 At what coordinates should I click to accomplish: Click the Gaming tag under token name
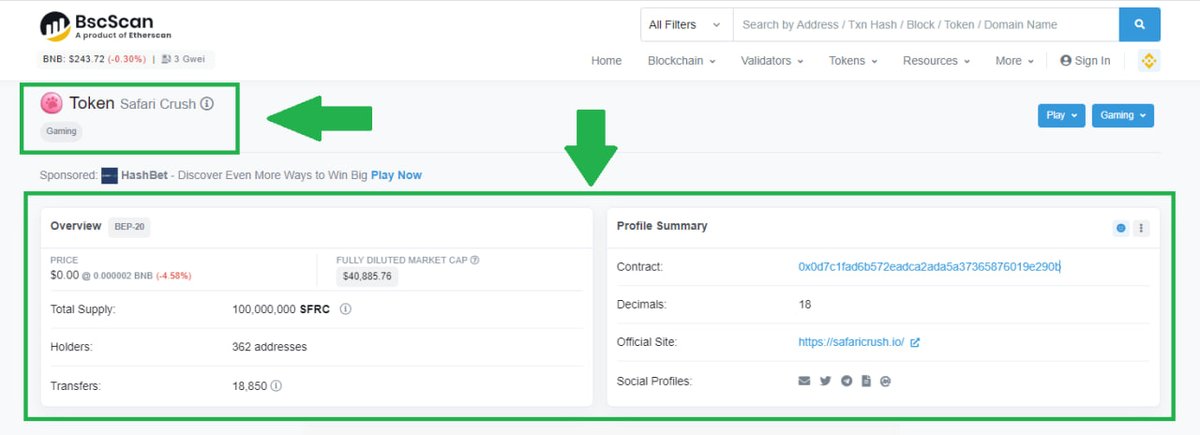coord(61,131)
